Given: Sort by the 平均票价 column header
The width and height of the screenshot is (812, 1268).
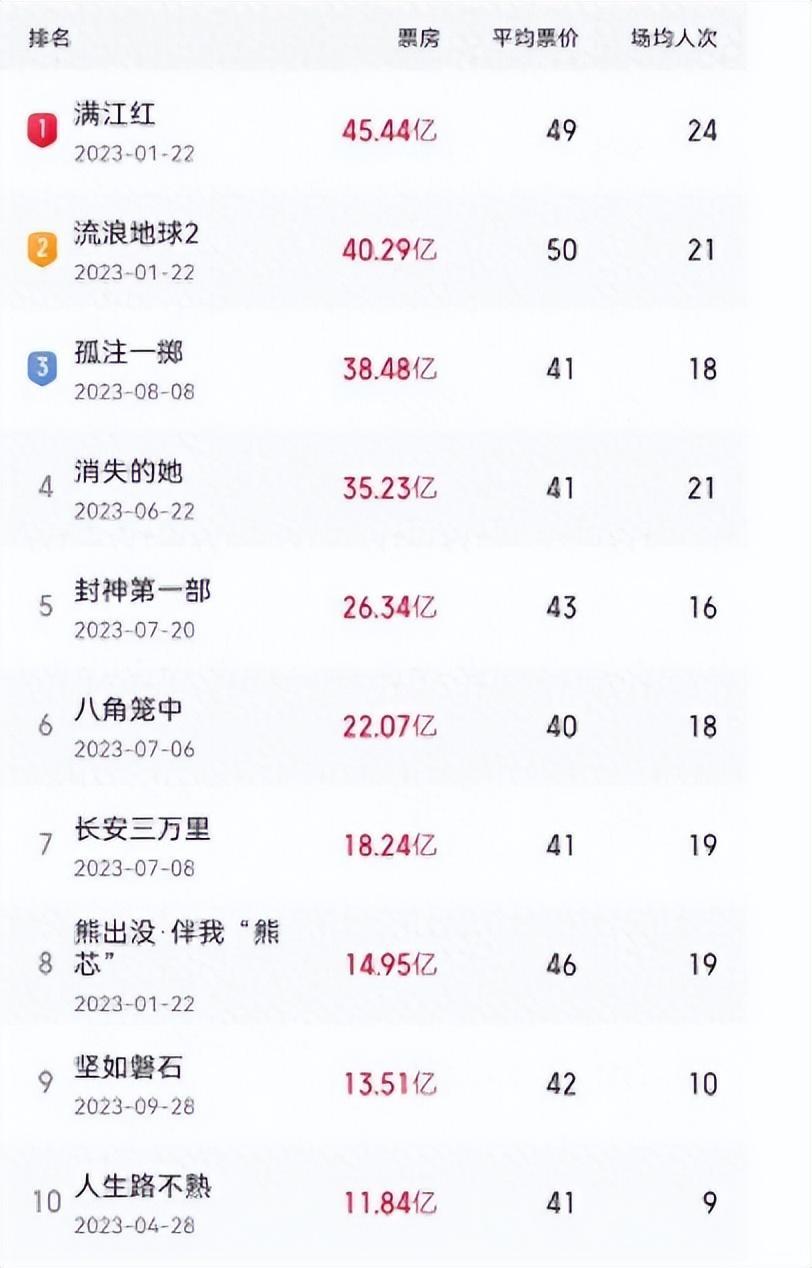Looking at the screenshot, I should (535, 39).
